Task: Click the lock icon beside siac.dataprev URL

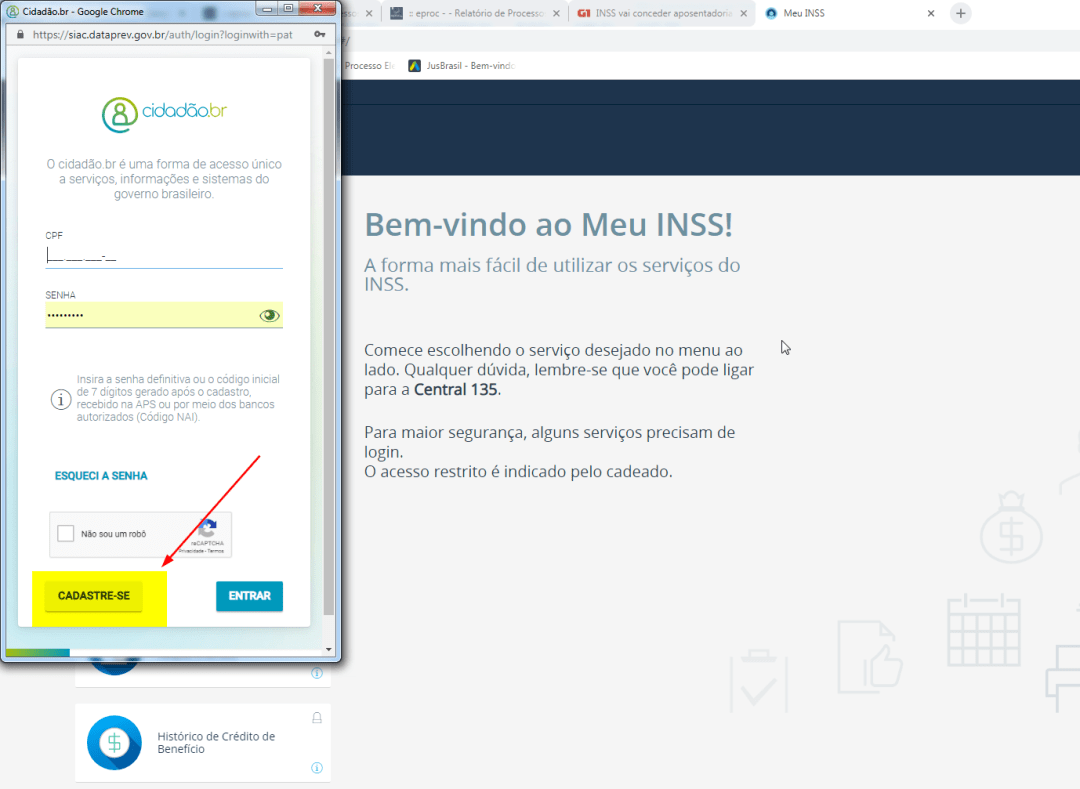Action: click(x=20, y=34)
